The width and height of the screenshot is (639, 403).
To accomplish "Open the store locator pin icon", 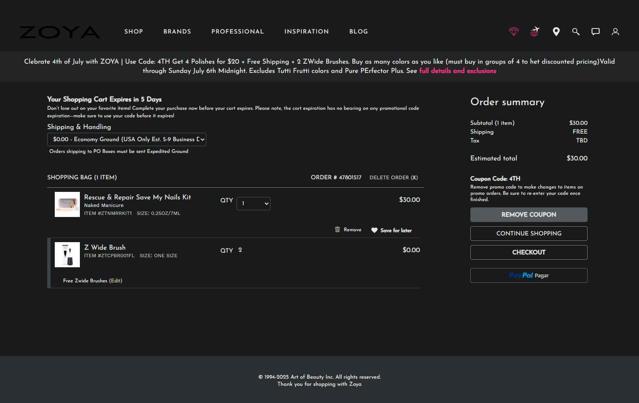I will pyautogui.click(x=556, y=32).
